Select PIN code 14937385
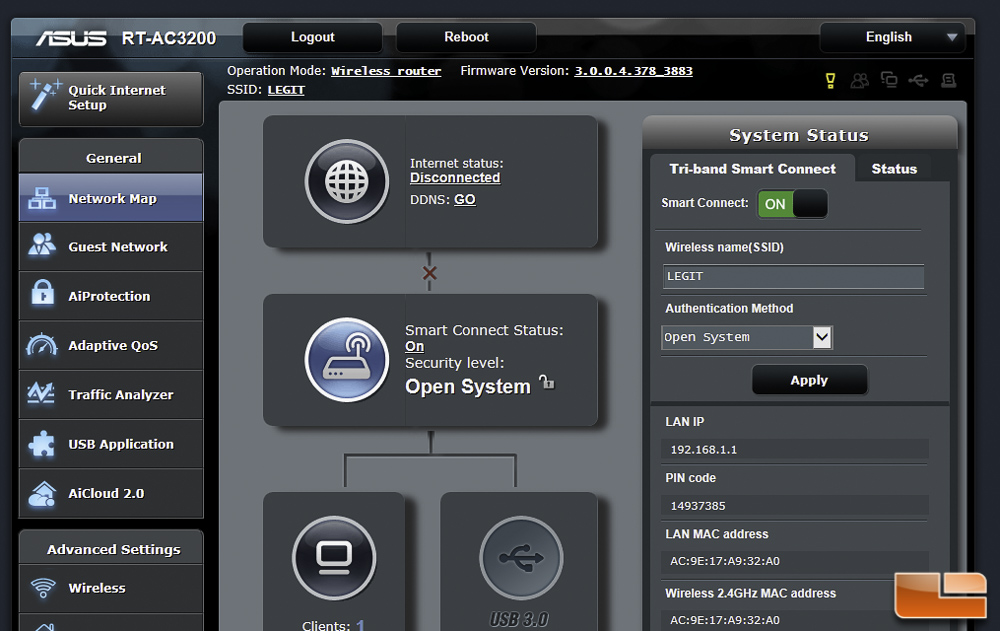Viewport: 1000px width, 631px height. [x=698, y=506]
